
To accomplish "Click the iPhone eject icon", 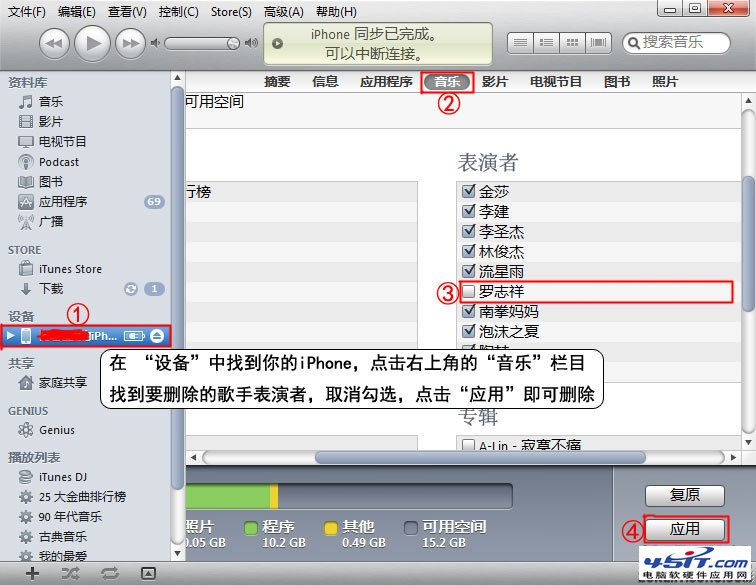I will point(157,336).
